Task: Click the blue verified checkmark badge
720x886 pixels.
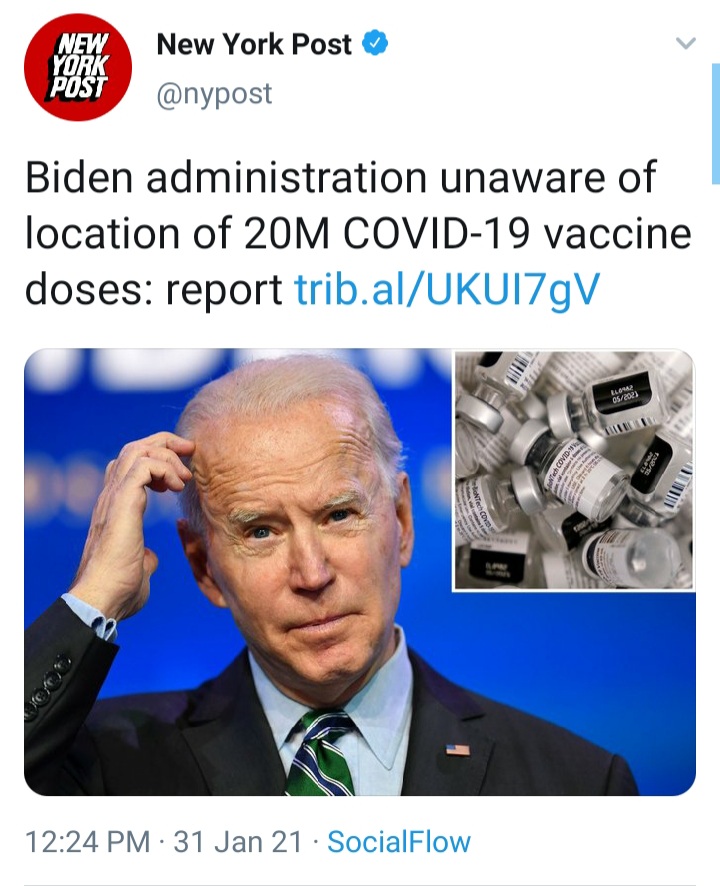Action: [375, 44]
